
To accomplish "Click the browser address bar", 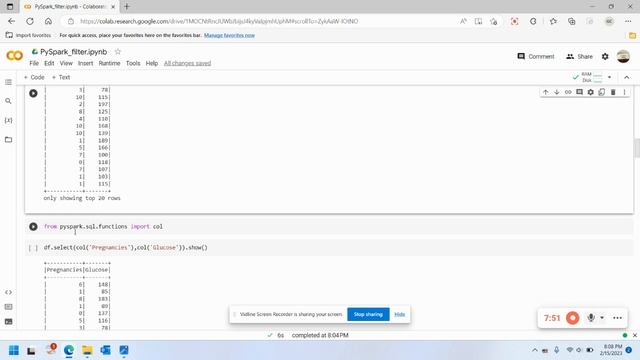I will click(261, 21).
